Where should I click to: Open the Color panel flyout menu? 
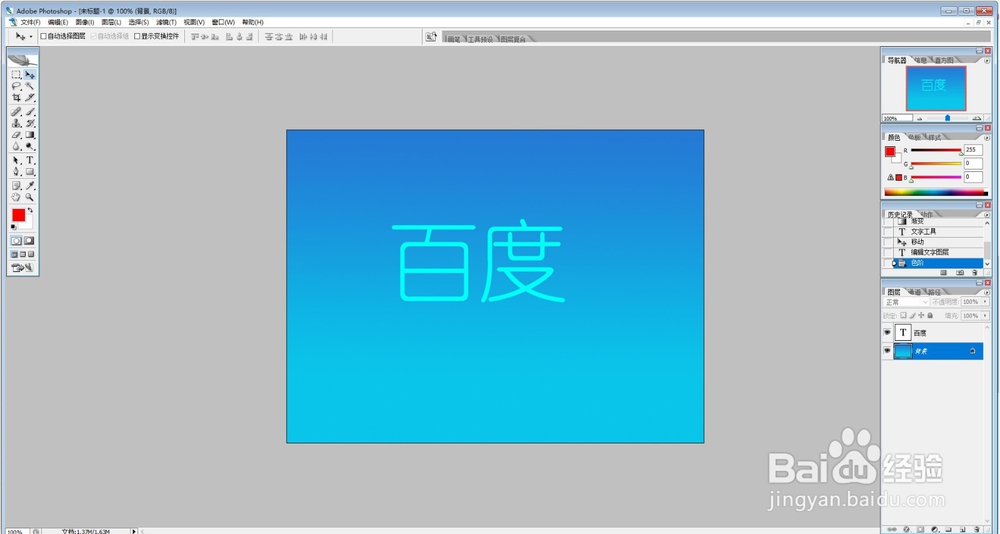pos(987,137)
